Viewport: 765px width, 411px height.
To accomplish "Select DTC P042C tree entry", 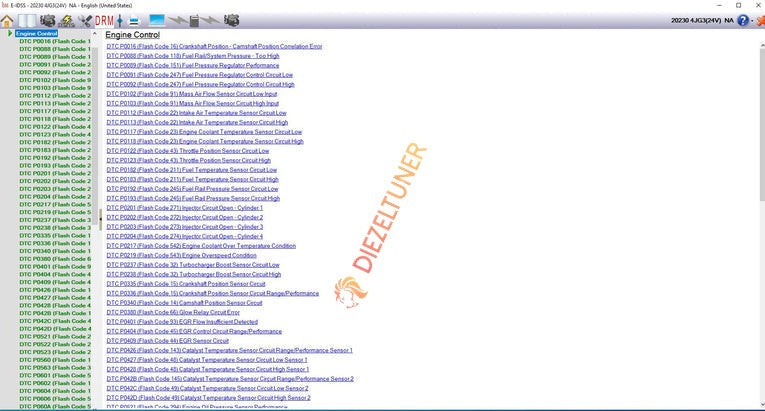I will (x=55, y=321).
